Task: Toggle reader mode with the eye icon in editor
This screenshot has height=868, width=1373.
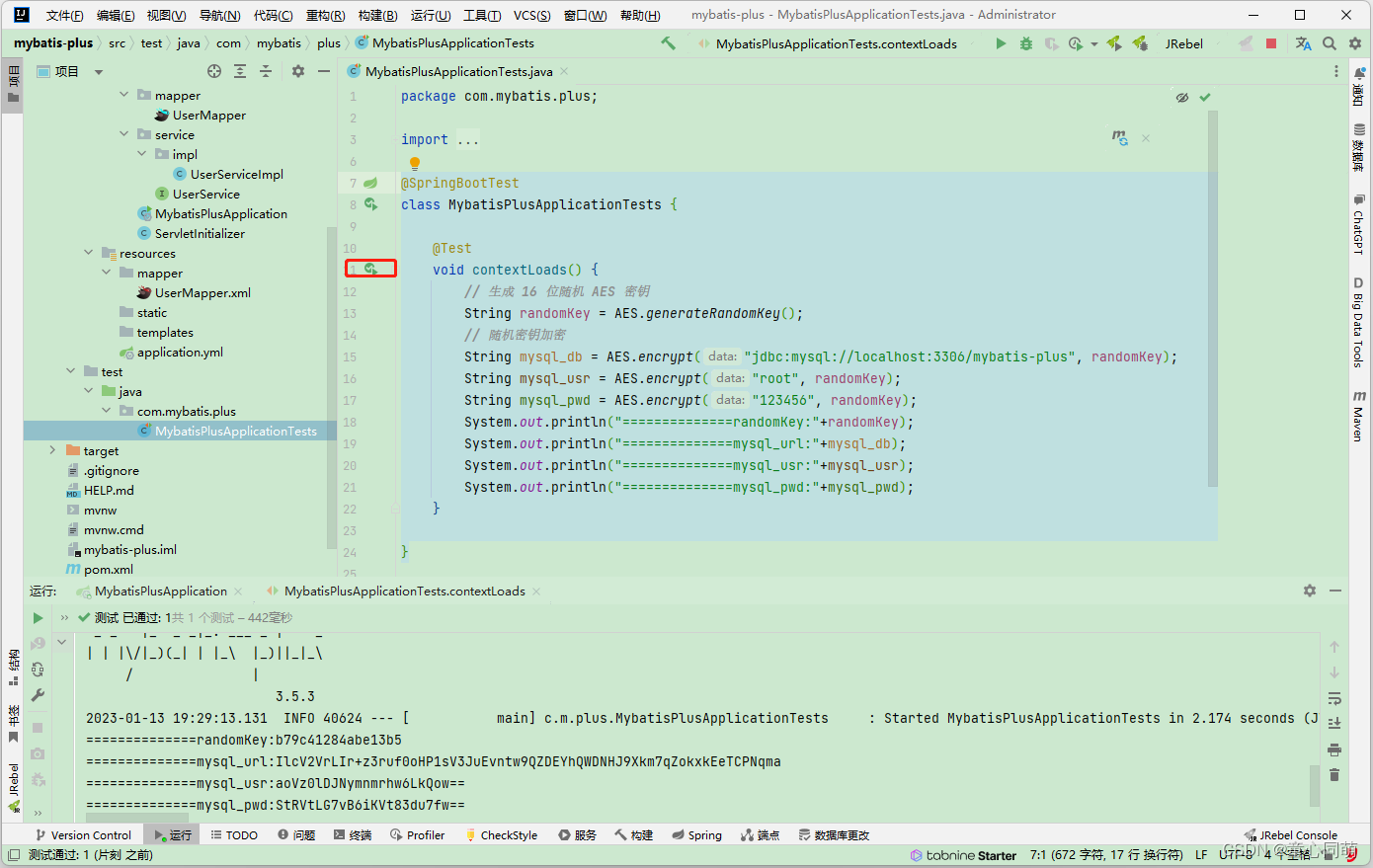Action: coord(1181,96)
